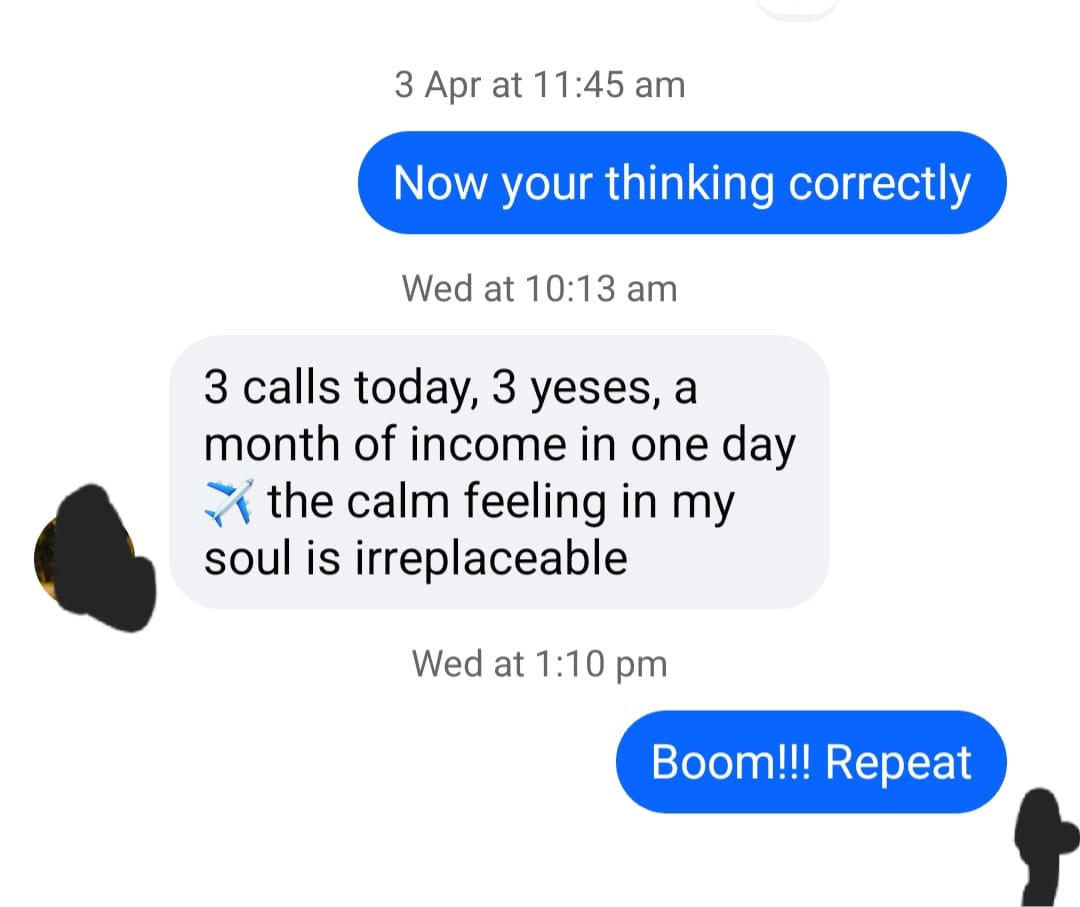Tap the '3 Apr at 11:45 am' timestamp
This screenshot has width=1080, height=907.
[540, 85]
